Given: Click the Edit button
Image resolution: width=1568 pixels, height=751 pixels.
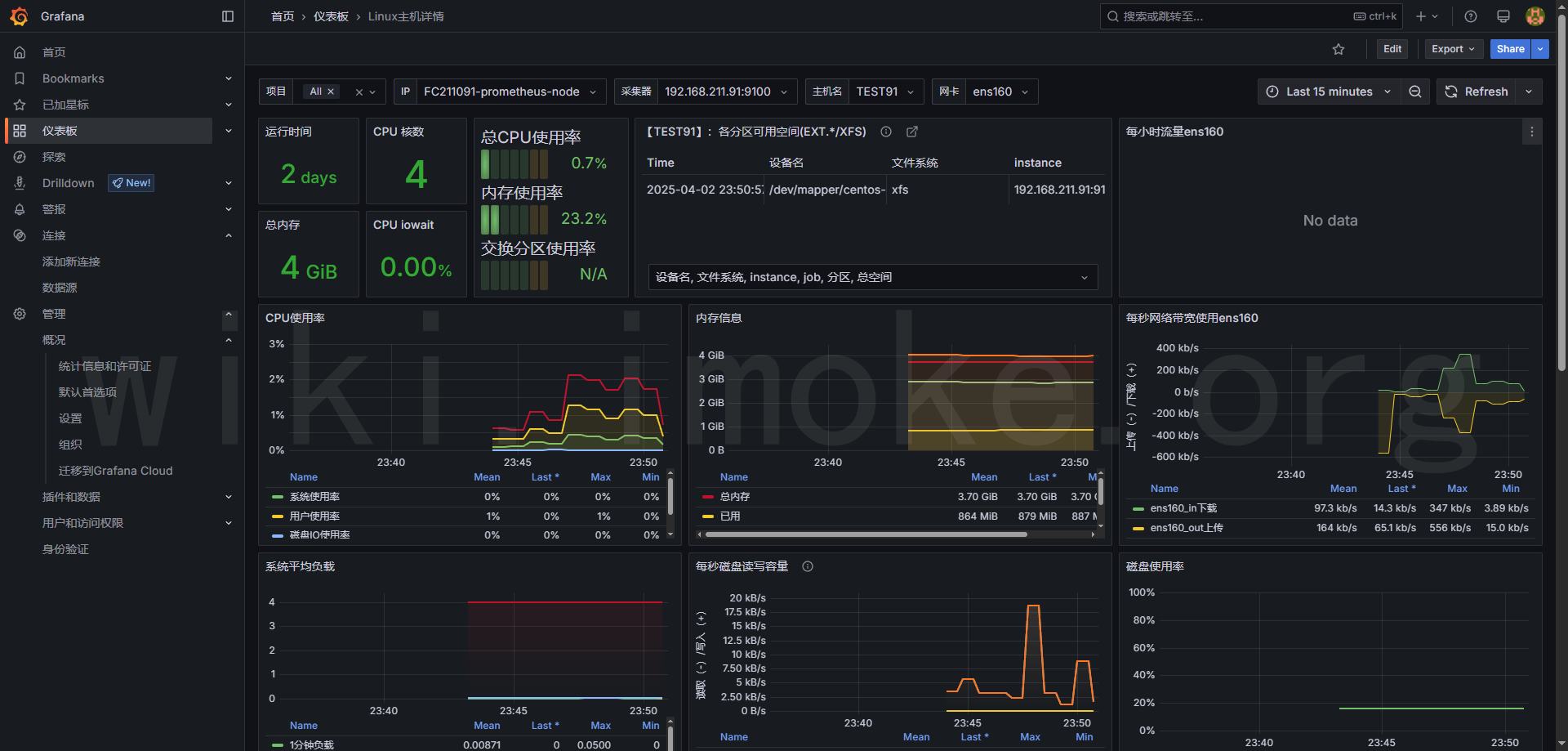Looking at the screenshot, I should (1392, 49).
